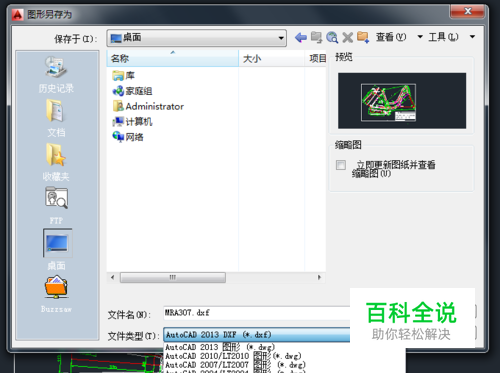Open the Buzzsaw location shortcut
The width and height of the screenshot is (500, 373).
click(56, 294)
